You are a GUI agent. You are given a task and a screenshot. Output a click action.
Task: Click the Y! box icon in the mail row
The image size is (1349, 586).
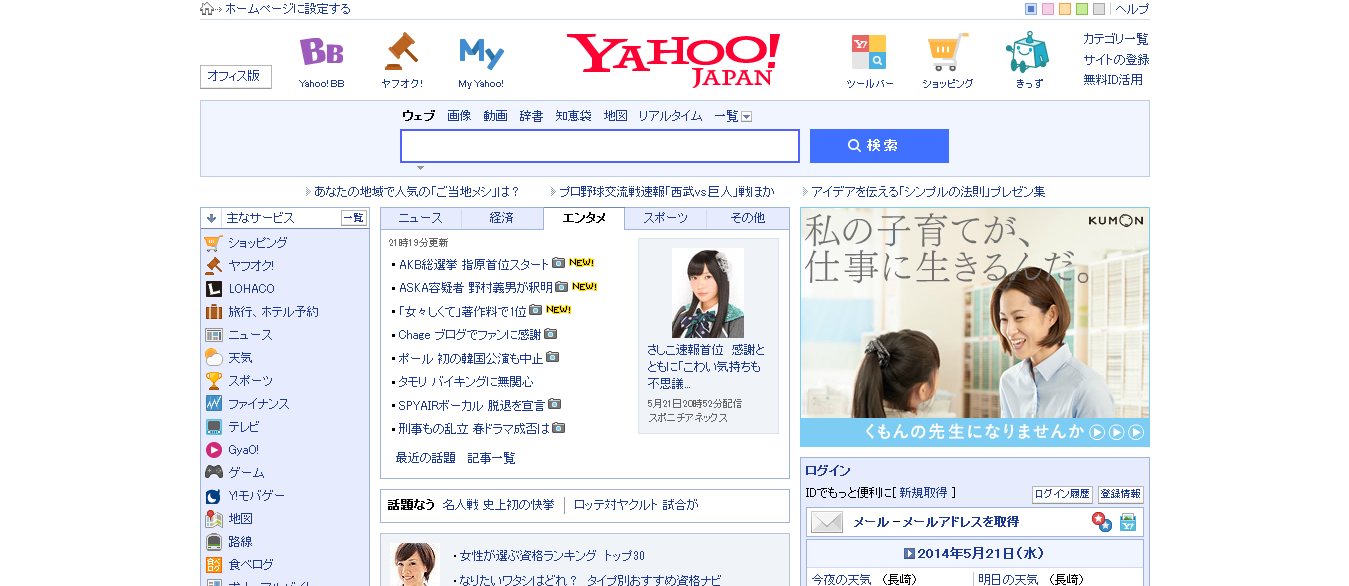click(x=1128, y=522)
